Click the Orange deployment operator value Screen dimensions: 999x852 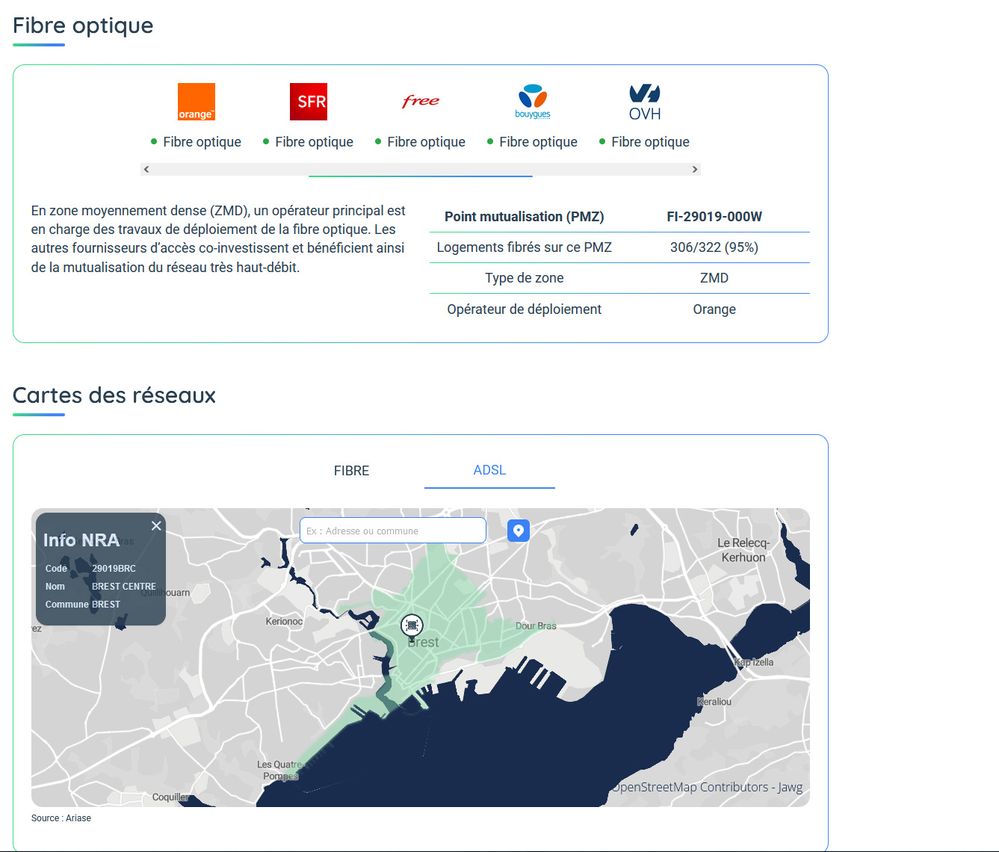pyautogui.click(x=714, y=309)
